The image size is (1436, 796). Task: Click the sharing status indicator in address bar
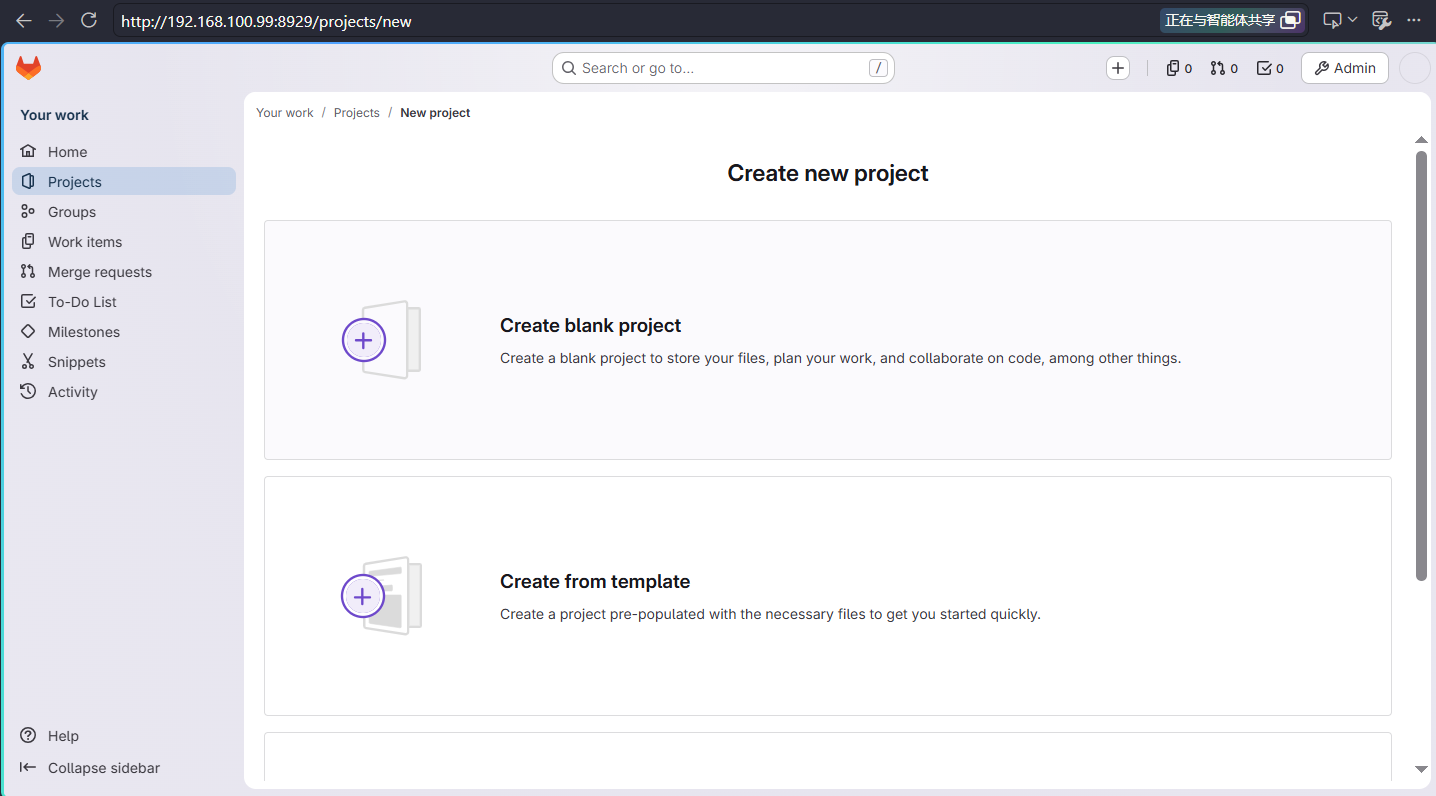pyautogui.click(x=1233, y=20)
